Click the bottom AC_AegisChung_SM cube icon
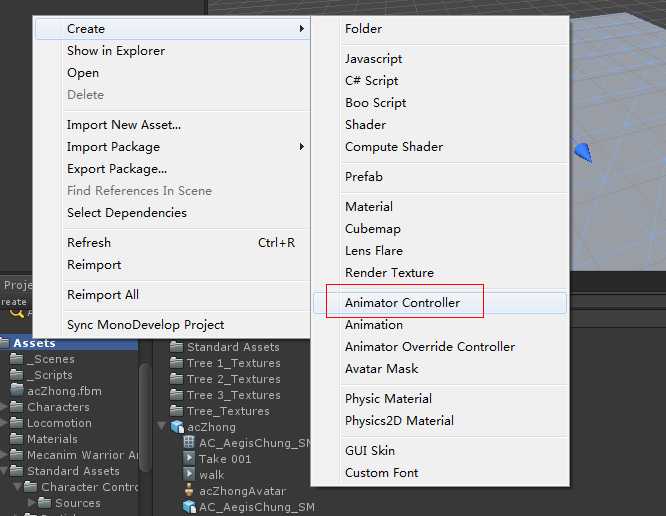This screenshot has width=666, height=516. pos(189,507)
